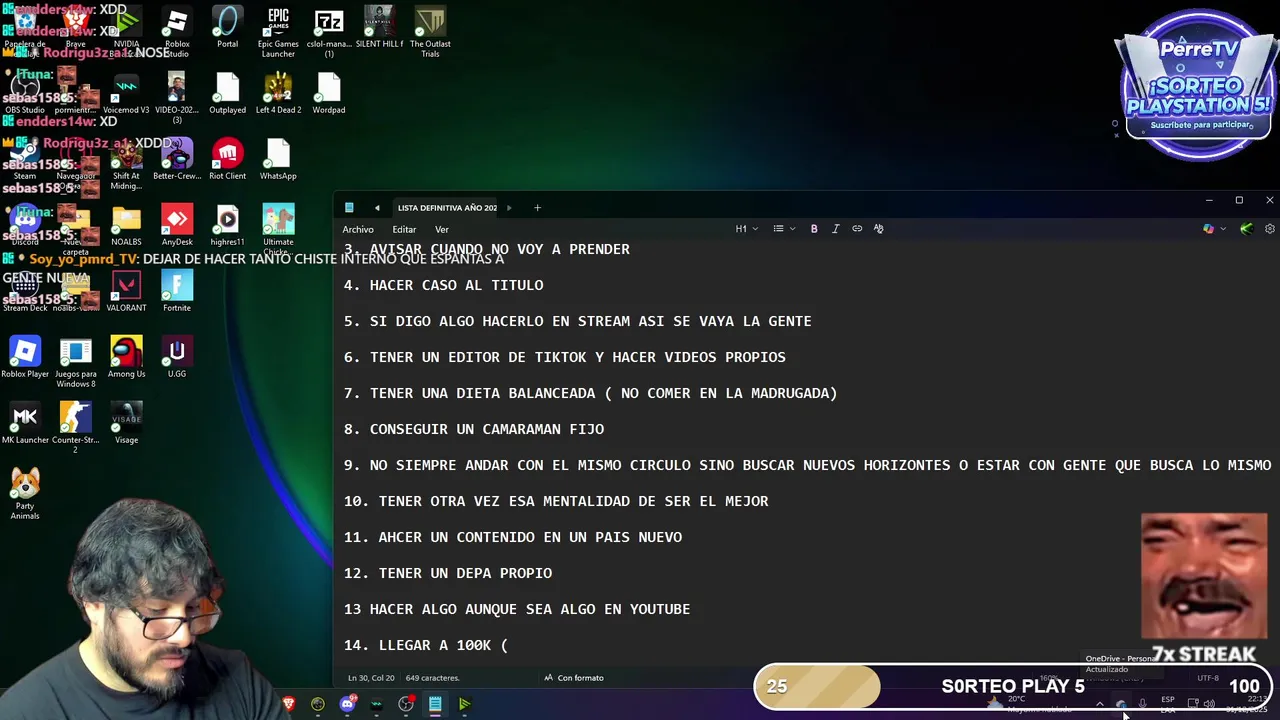Viewport: 1280px width, 720px height.
Task: Click line '11. AHCER UN CONTENIDO EN UN PAIS NUEVO'
Action: coord(513,537)
